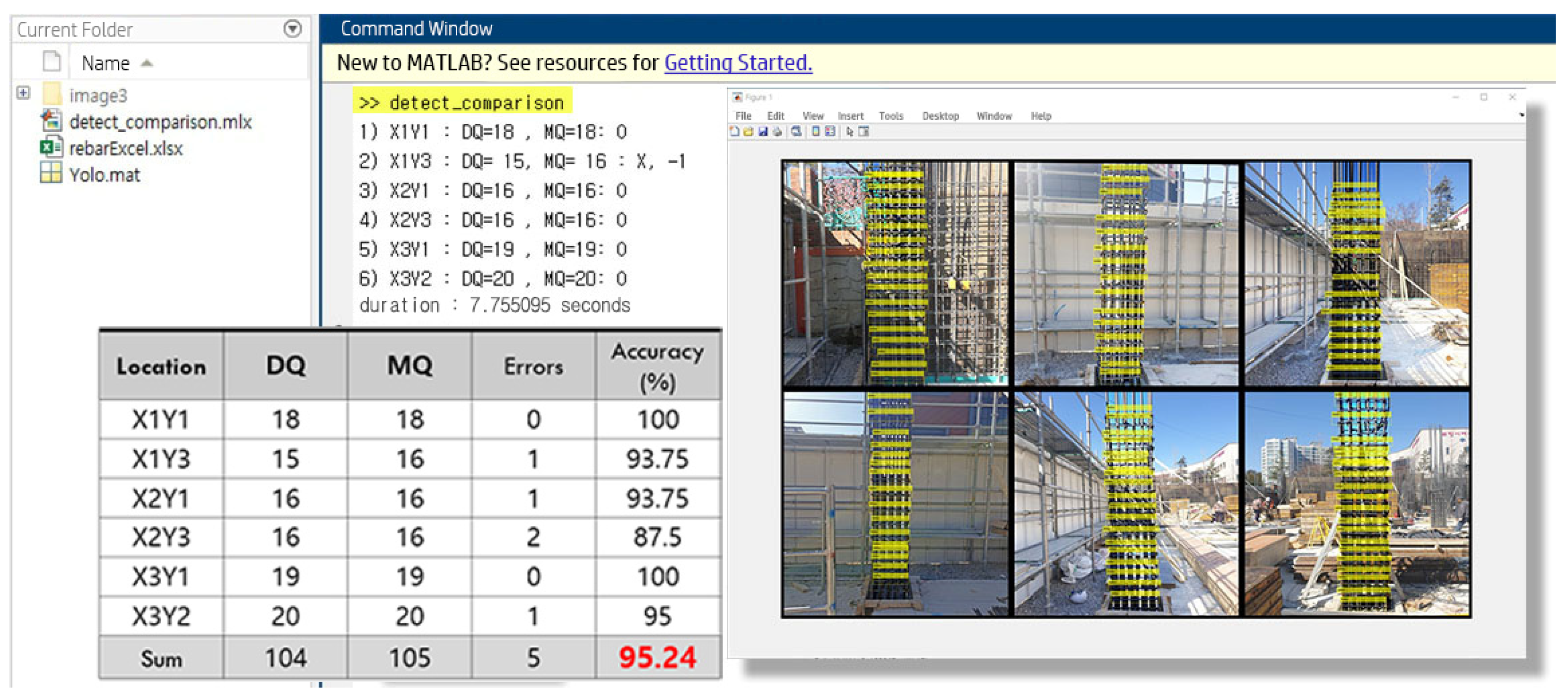This screenshot has height=698, width=1568.
Task: Select the Edit Plot arrow tool
Action: (850, 131)
